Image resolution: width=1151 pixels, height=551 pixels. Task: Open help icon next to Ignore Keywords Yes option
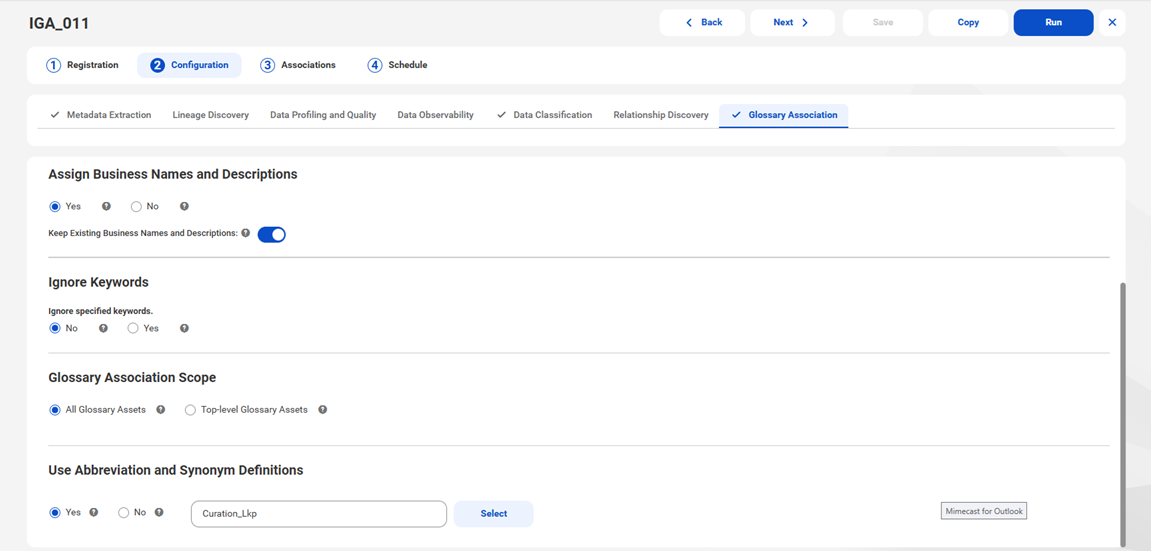tap(184, 328)
